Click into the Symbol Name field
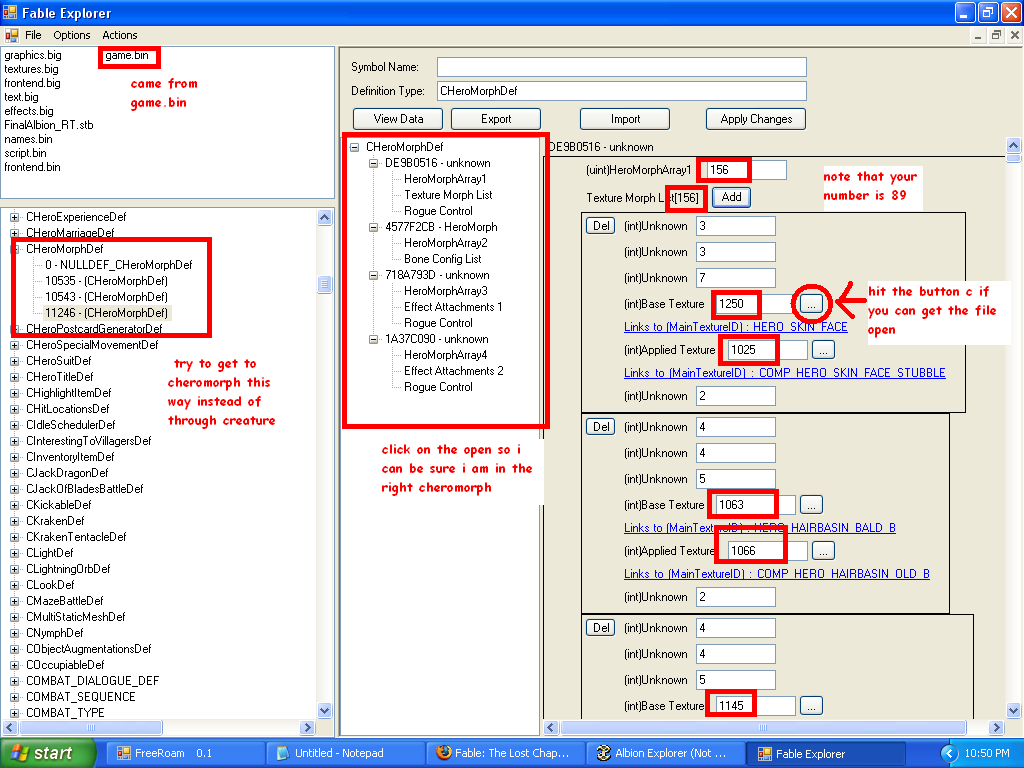1024x768 pixels. click(x=621, y=67)
